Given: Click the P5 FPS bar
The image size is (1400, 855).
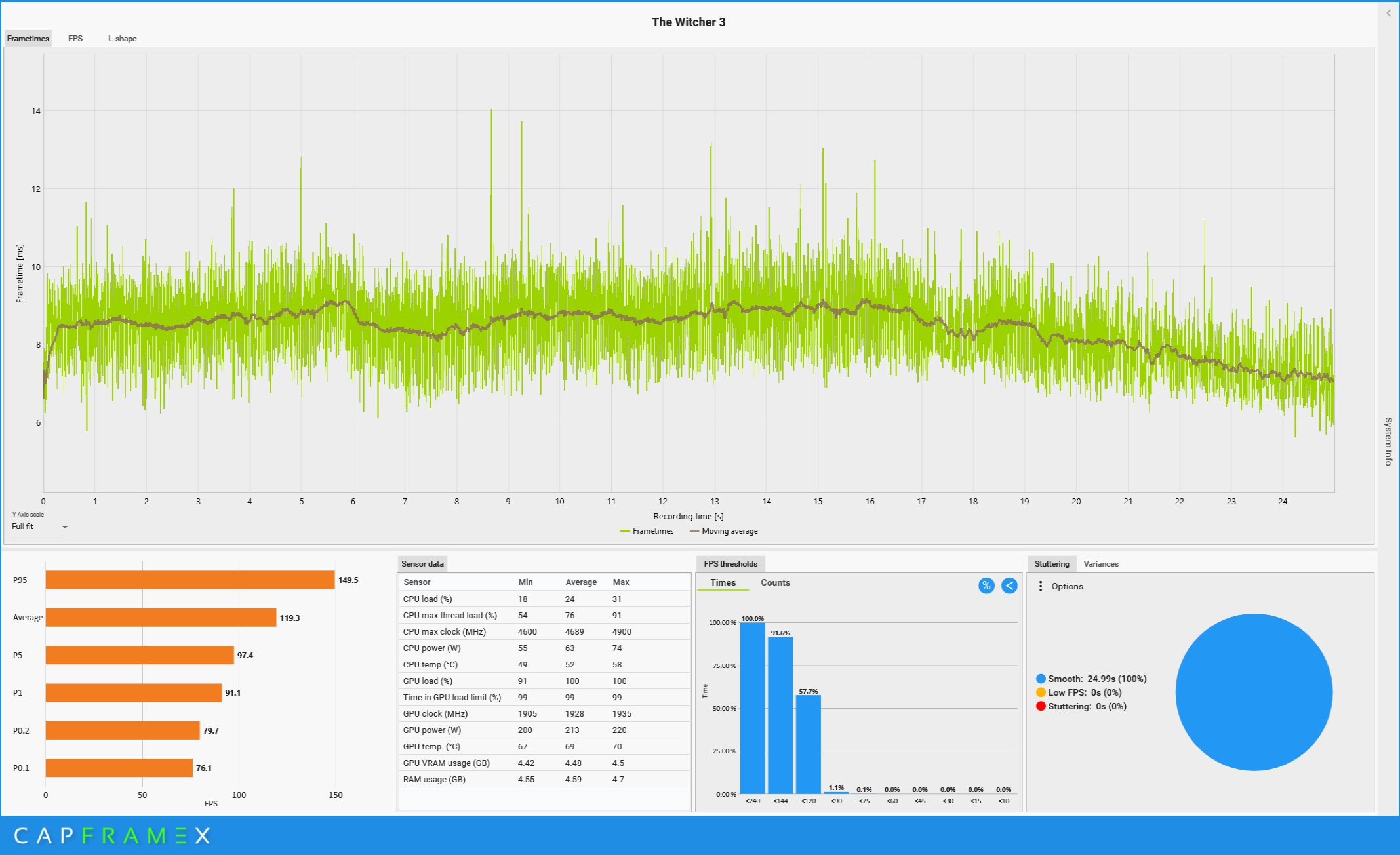Looking at the screenshot, I should 140,655.
